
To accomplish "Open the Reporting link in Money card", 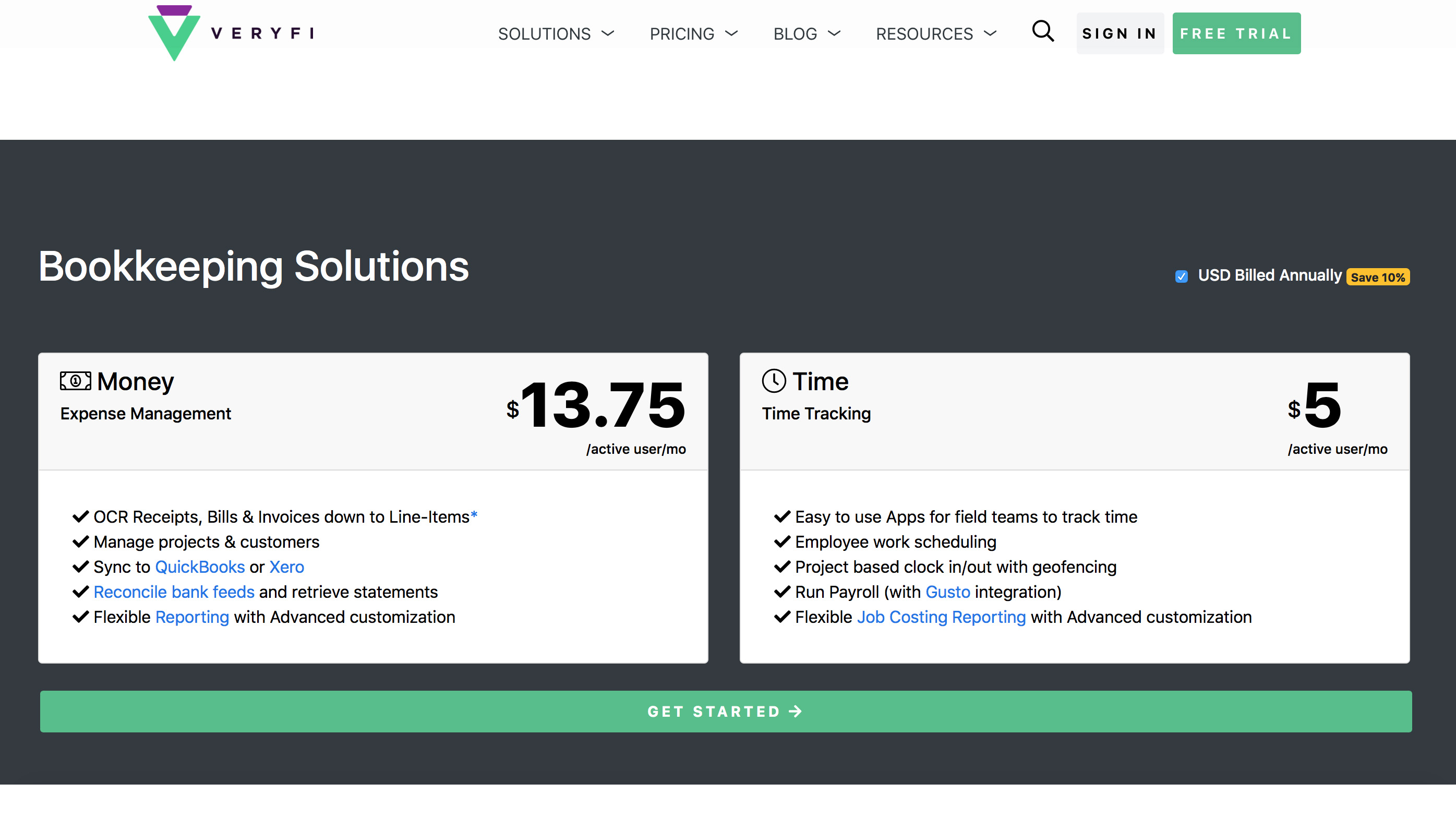I will tap(192, 617).
